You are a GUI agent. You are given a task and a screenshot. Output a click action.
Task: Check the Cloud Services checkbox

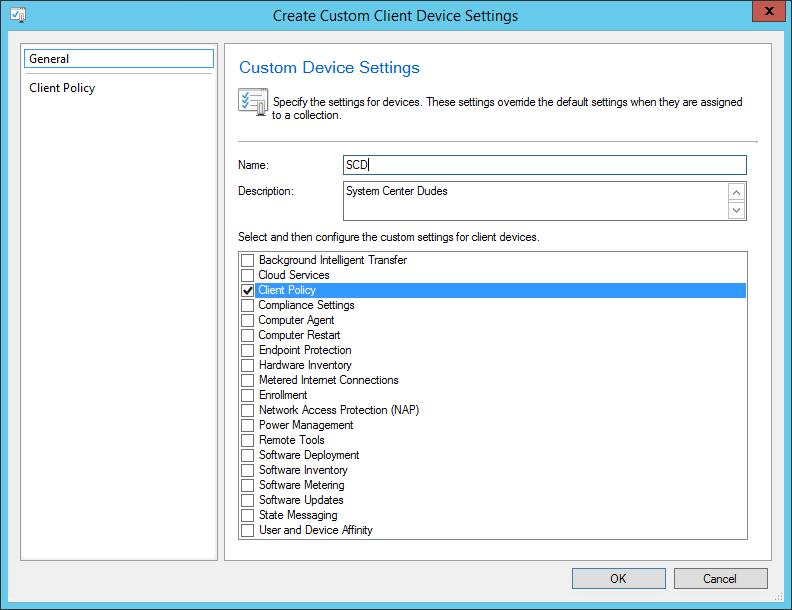248,275
